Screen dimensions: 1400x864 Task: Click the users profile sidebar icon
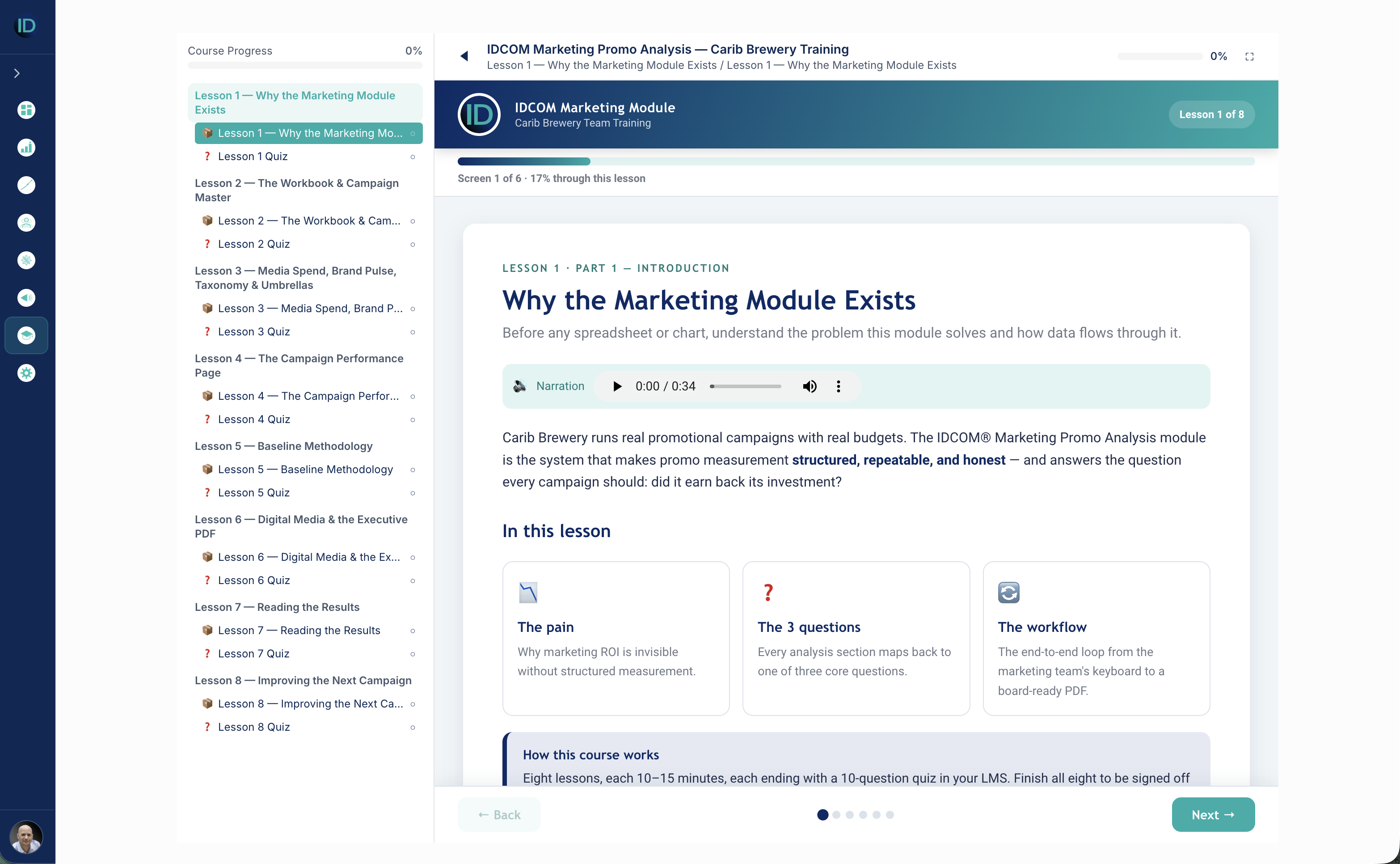coord(26,223)
